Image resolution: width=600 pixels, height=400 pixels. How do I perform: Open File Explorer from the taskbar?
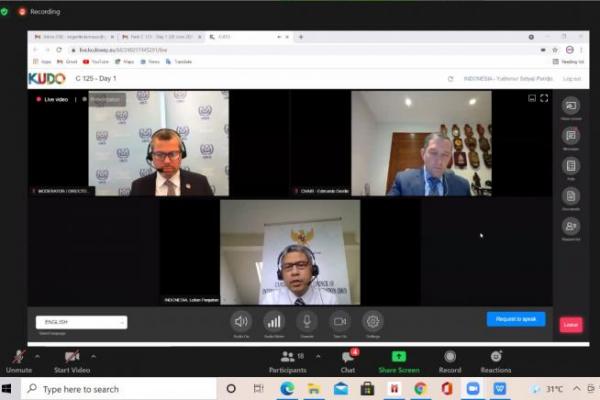[x=314, y=389]
